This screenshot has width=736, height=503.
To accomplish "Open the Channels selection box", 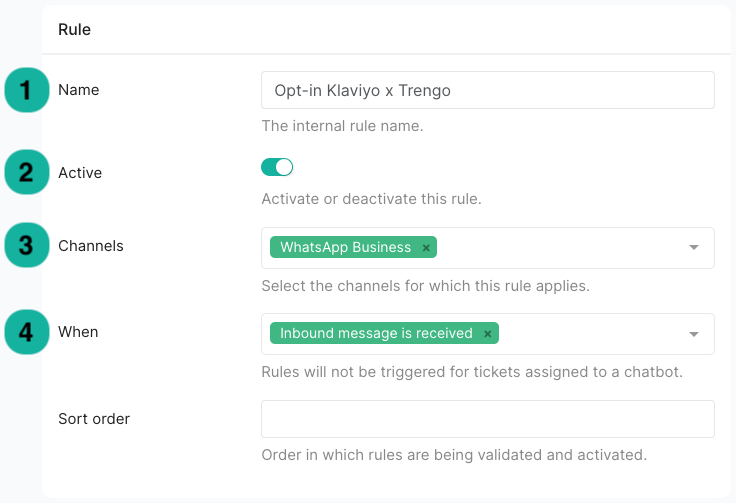I will pyautogui.click(x=488, y=248).
